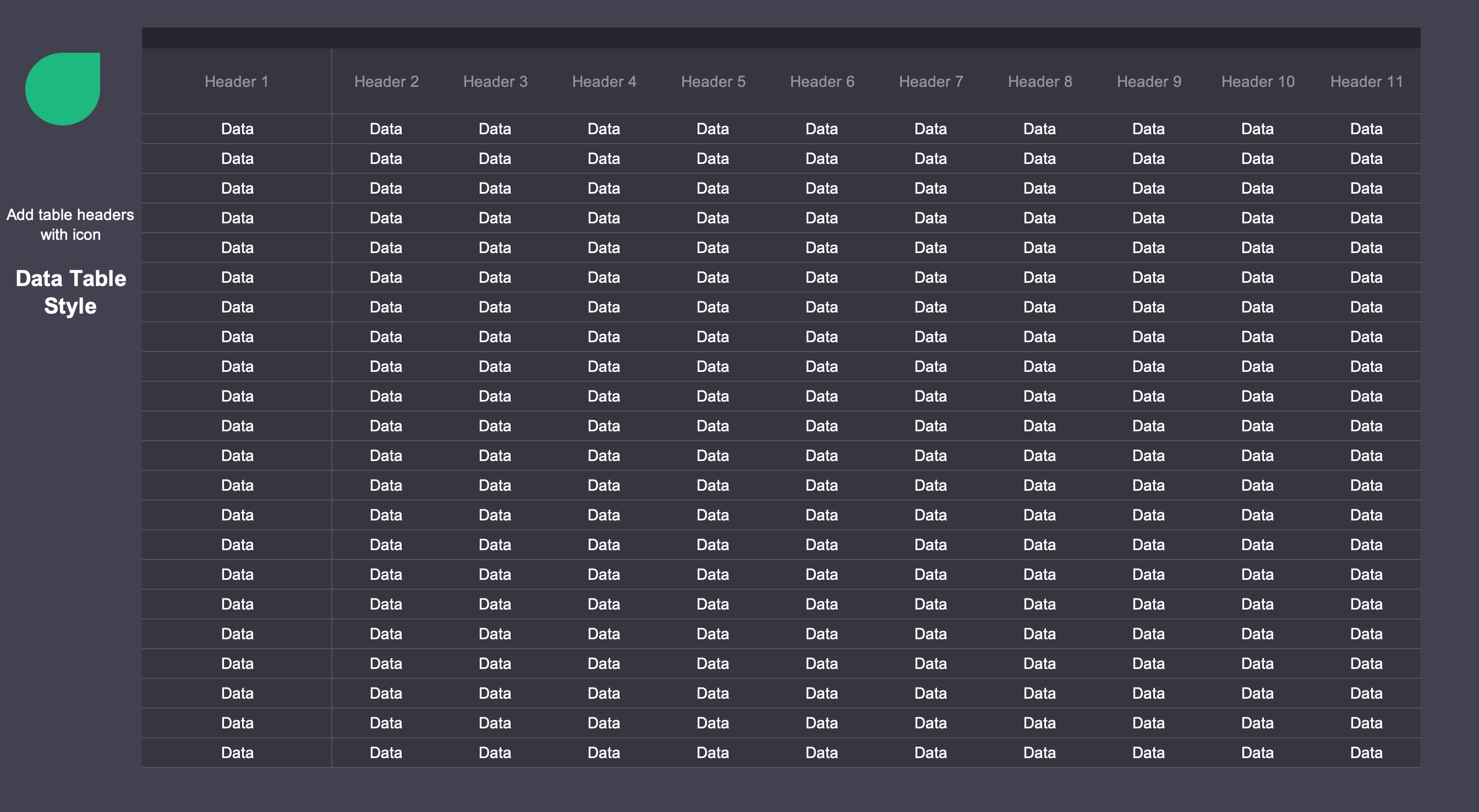Click first row Data cell under Header 6
This screenshot has height=812, width=1479.
(821, 129)
